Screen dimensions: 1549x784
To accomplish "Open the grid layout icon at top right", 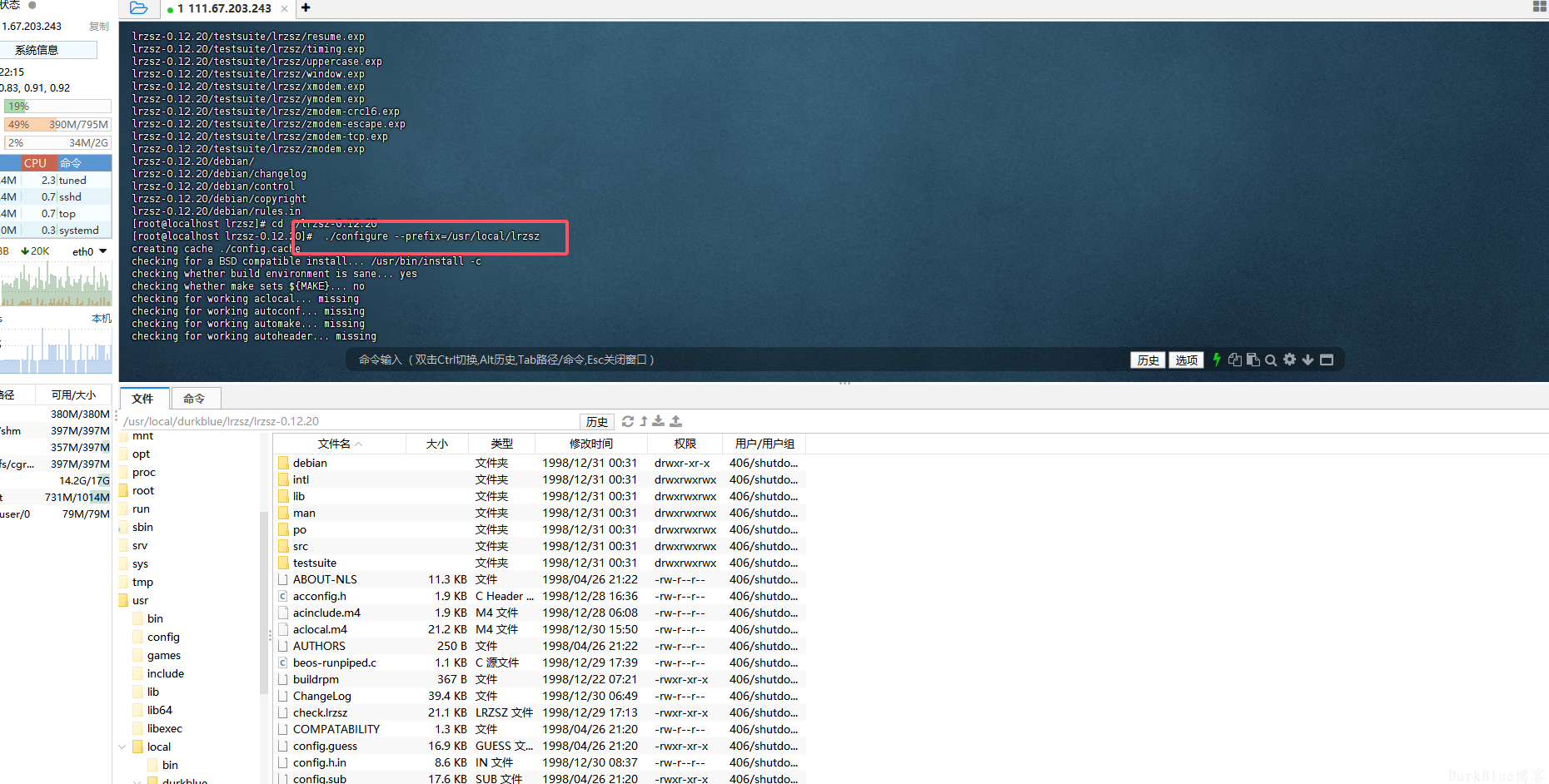I will click(1540, 7).
